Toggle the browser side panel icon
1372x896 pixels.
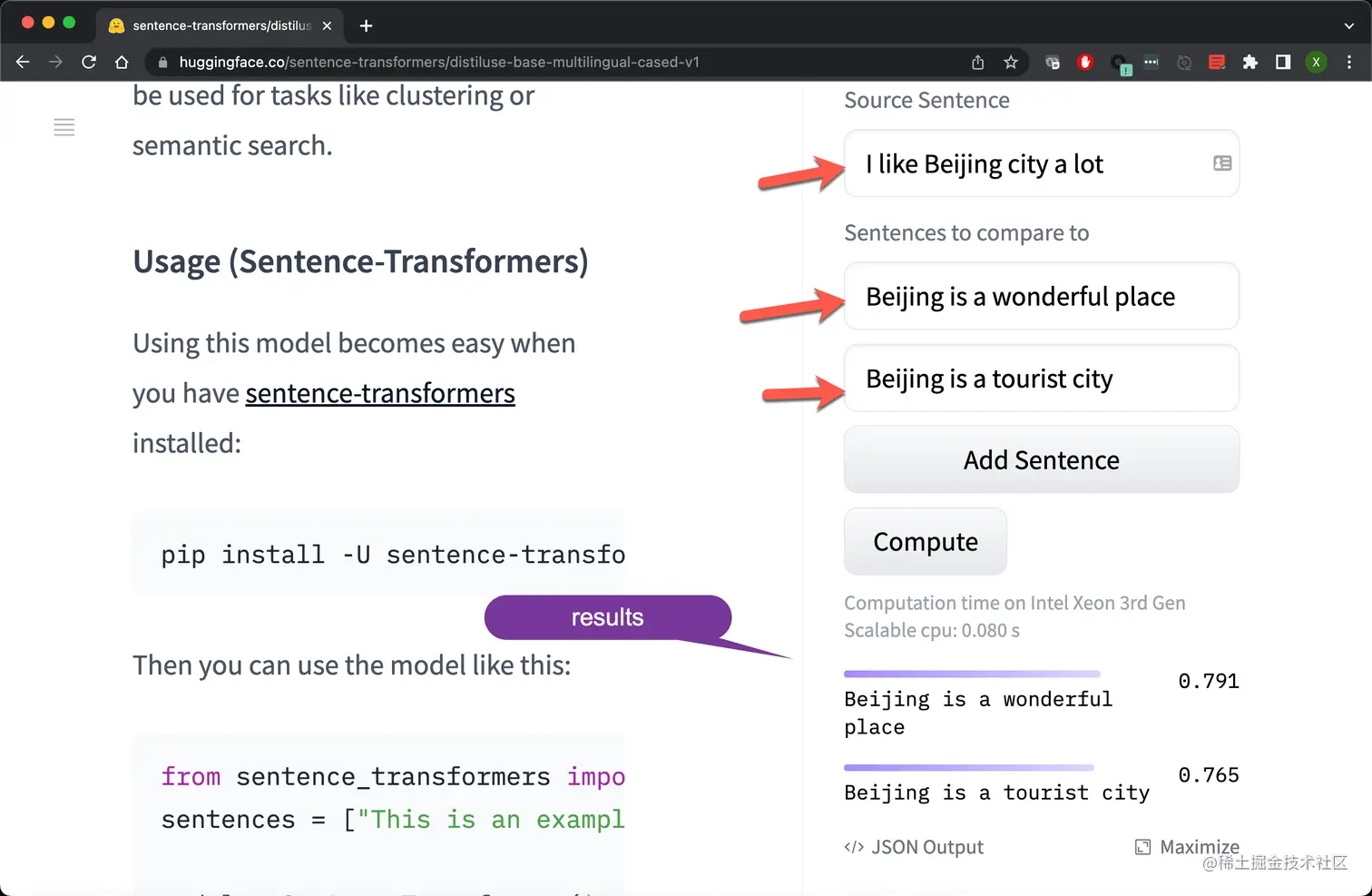click(1283, 62)
